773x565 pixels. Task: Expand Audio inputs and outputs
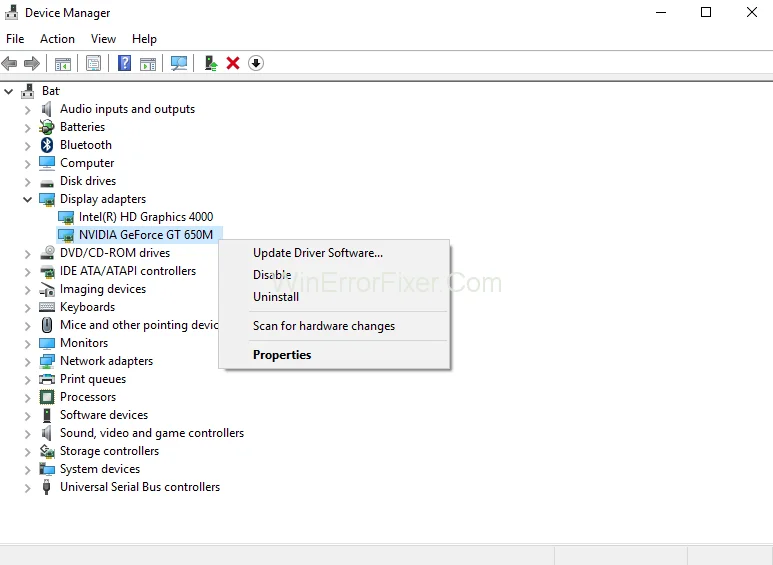28,109
